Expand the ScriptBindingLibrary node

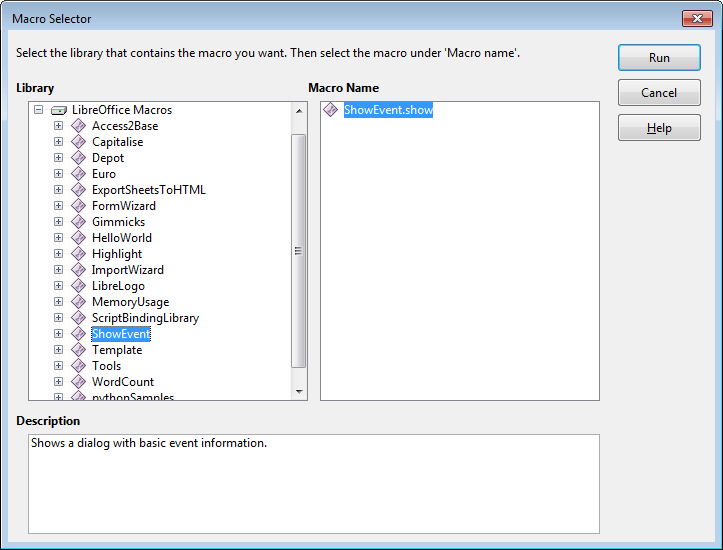pos(58,317)
